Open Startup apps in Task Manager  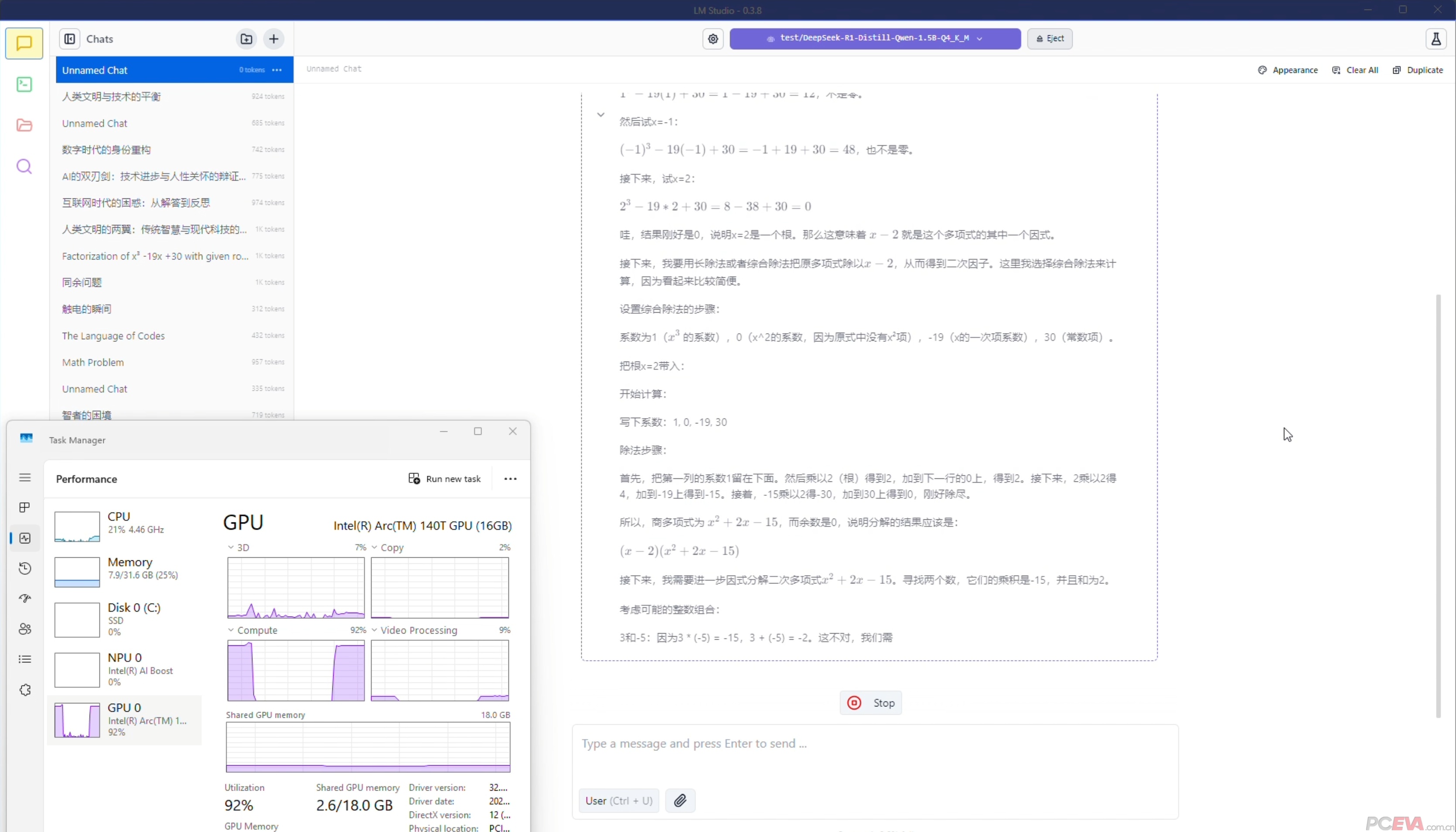pyautogui.click(x=25, y=598)
